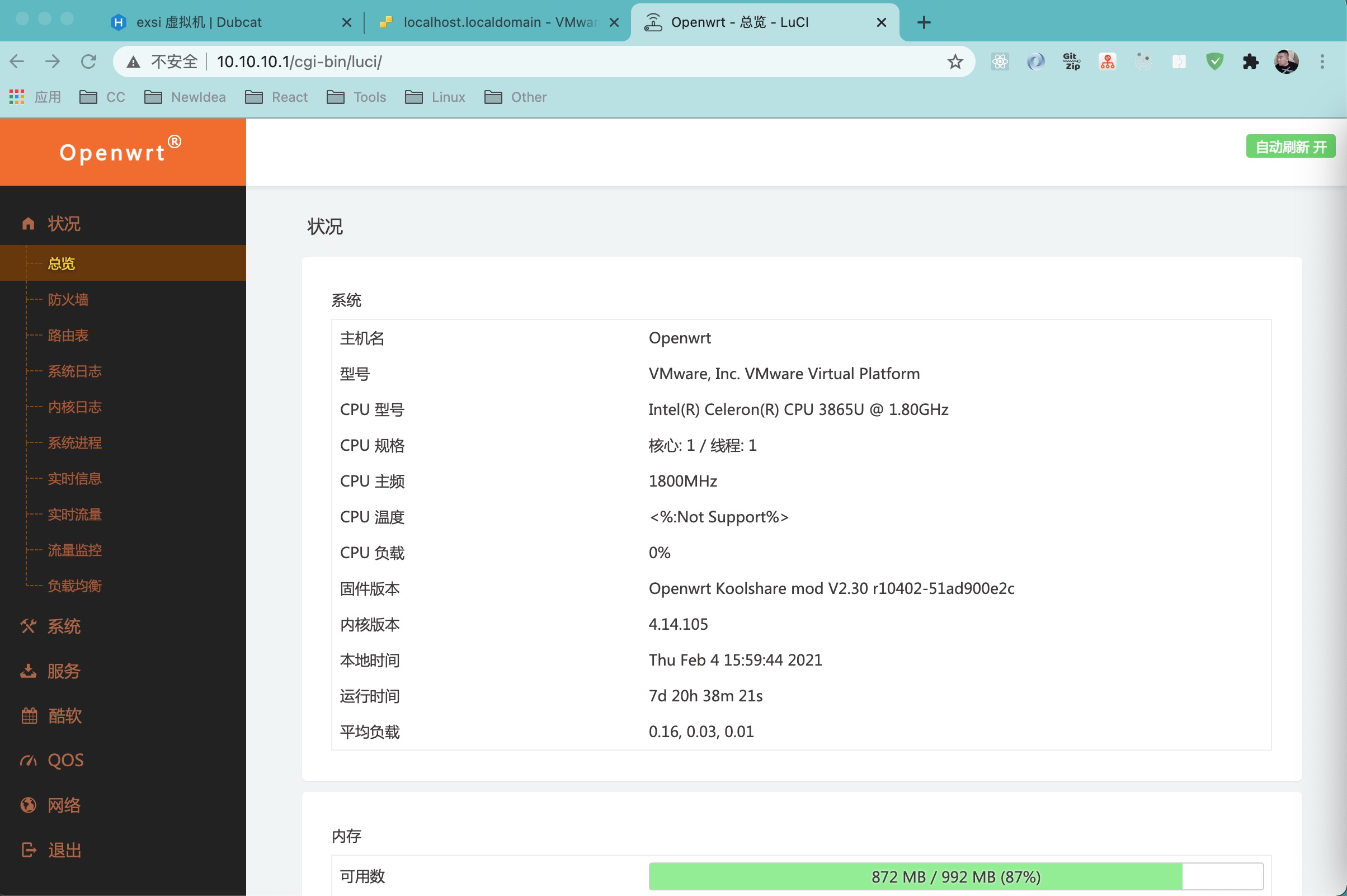The height and width of the screenshot is (896, 1347).
Task: Click the 872 MB / 992 MB memory bar
Action: click(955, 876)
